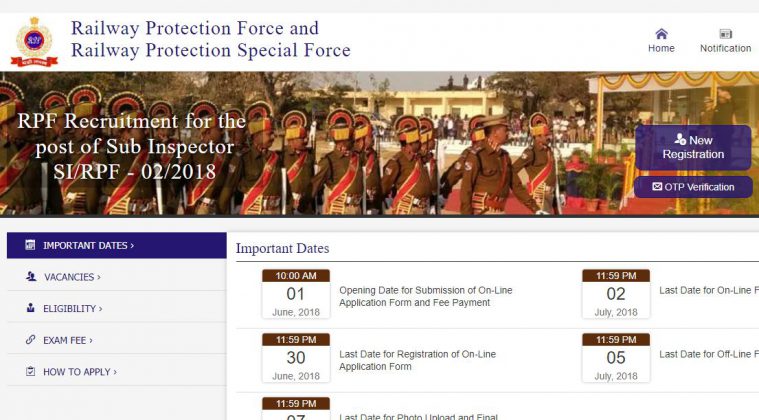Select the ELIGIBILITY sidebar tab
Image resolution: width=759 pixels, height=420 pixels.
[117, 308]
